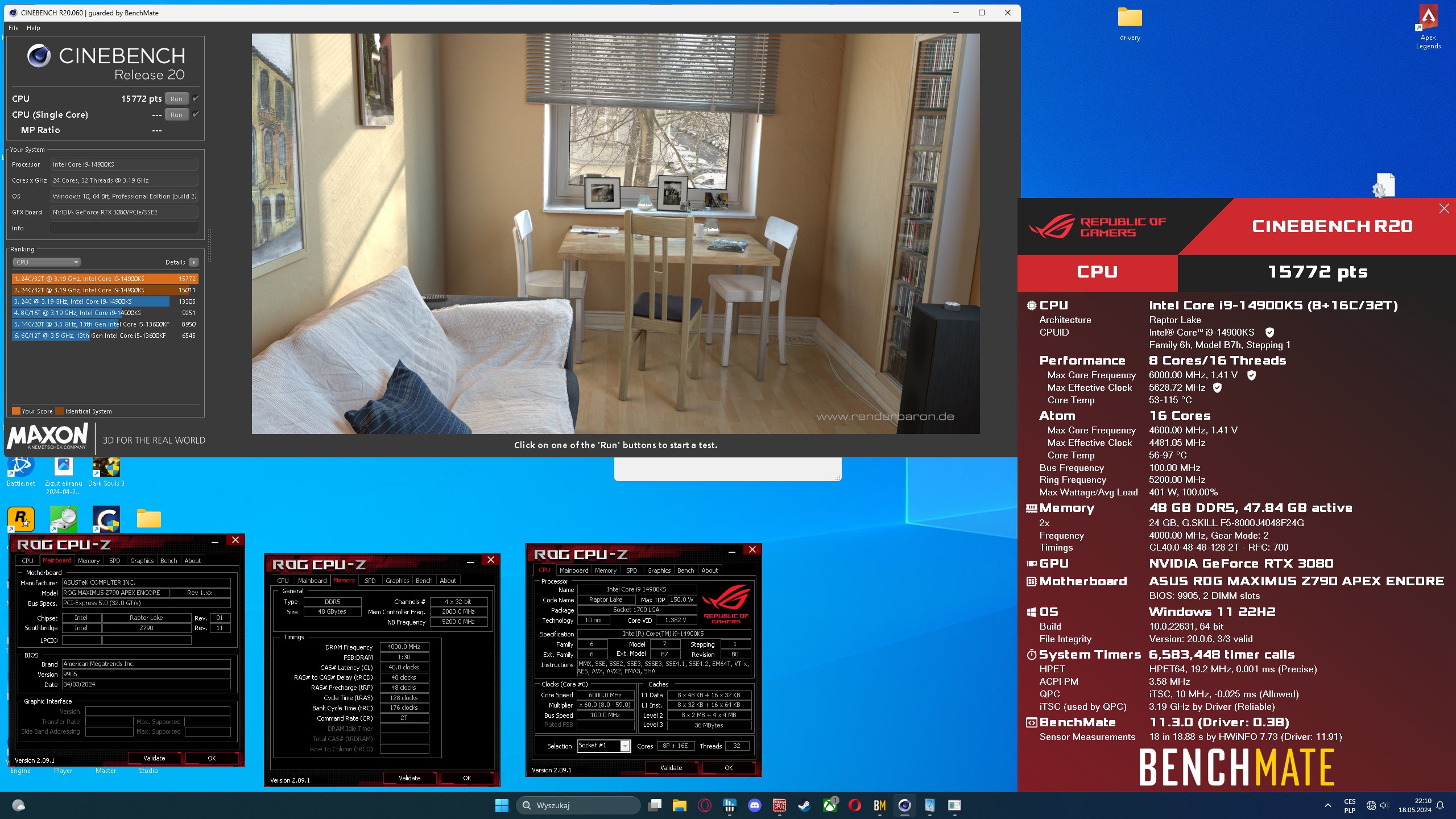Viewport: 1456px width, 819px height.
Task: Open File Explorer from taskbar
Action: click(680, 805)
